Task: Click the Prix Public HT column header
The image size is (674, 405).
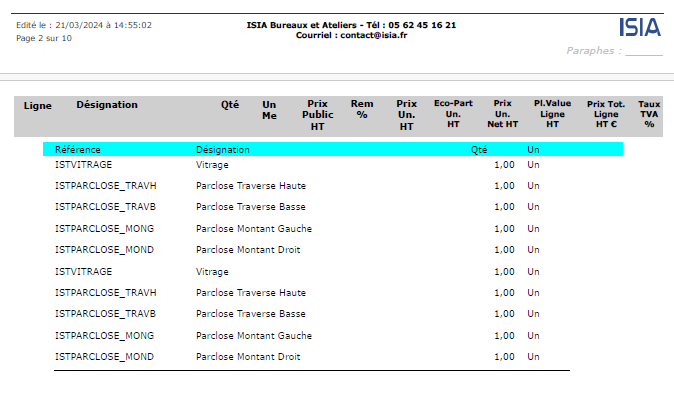Action: pos(318,115)
